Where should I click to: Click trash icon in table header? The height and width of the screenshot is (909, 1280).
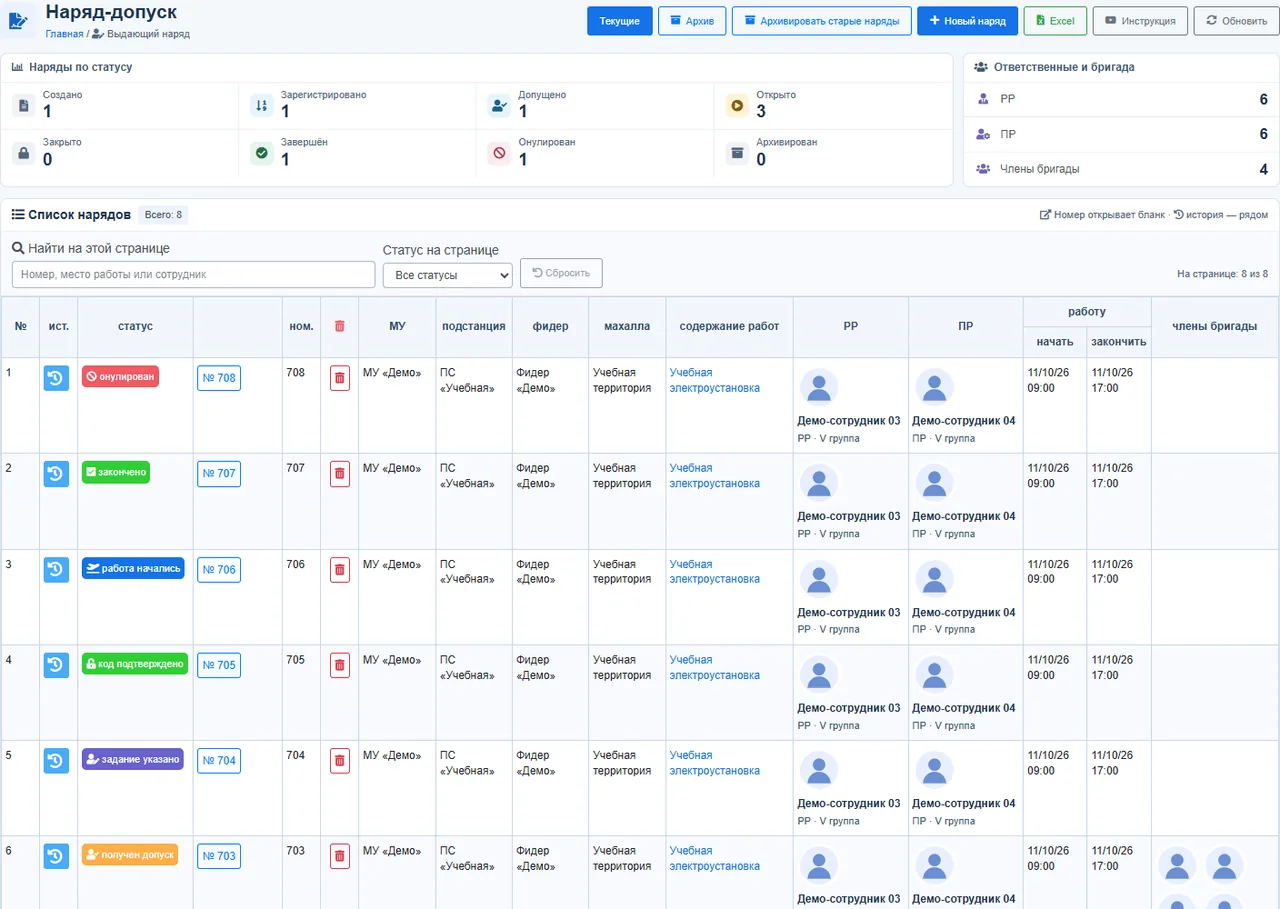point(339,326)
